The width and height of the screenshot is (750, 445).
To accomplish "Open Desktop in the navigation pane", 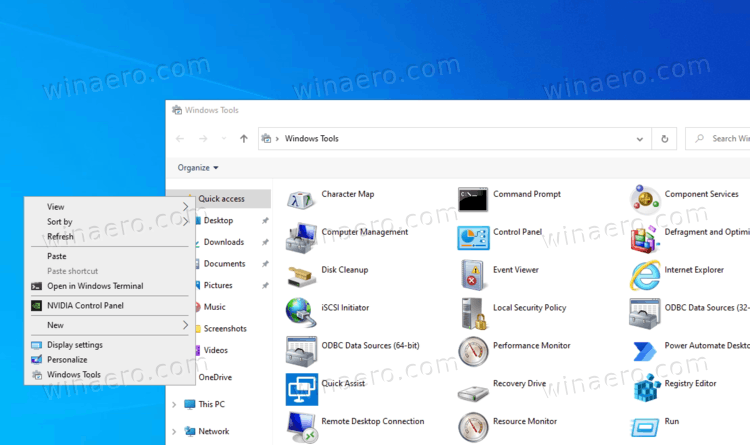I will [221, 220].
